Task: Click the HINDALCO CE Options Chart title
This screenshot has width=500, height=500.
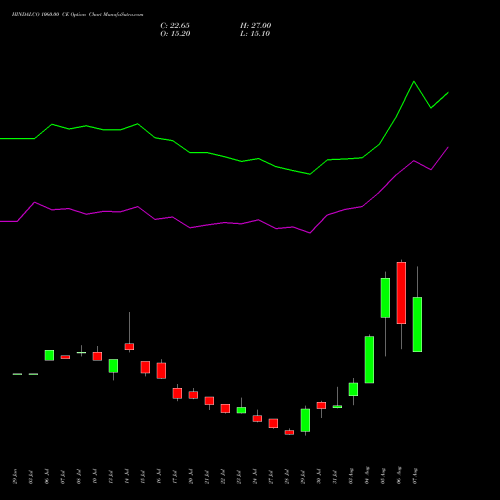Action: tap(77, 15)
